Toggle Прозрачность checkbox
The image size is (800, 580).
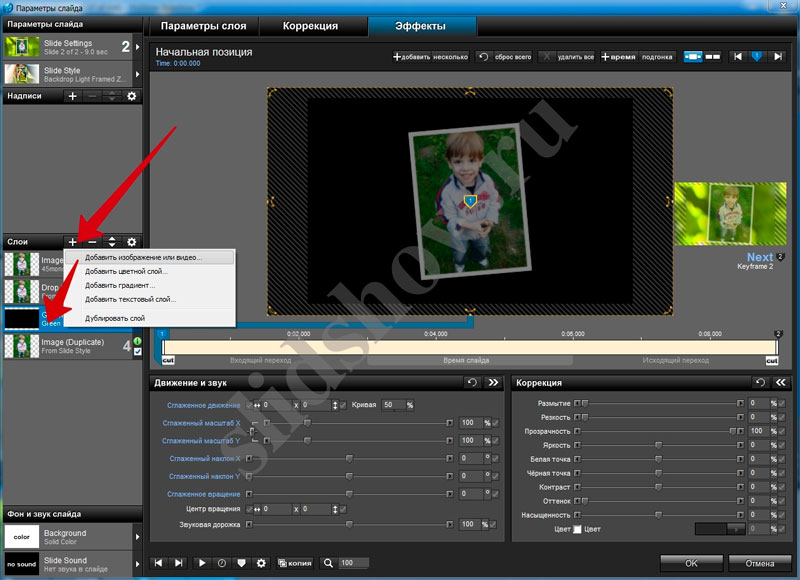[x=782, y=431]
